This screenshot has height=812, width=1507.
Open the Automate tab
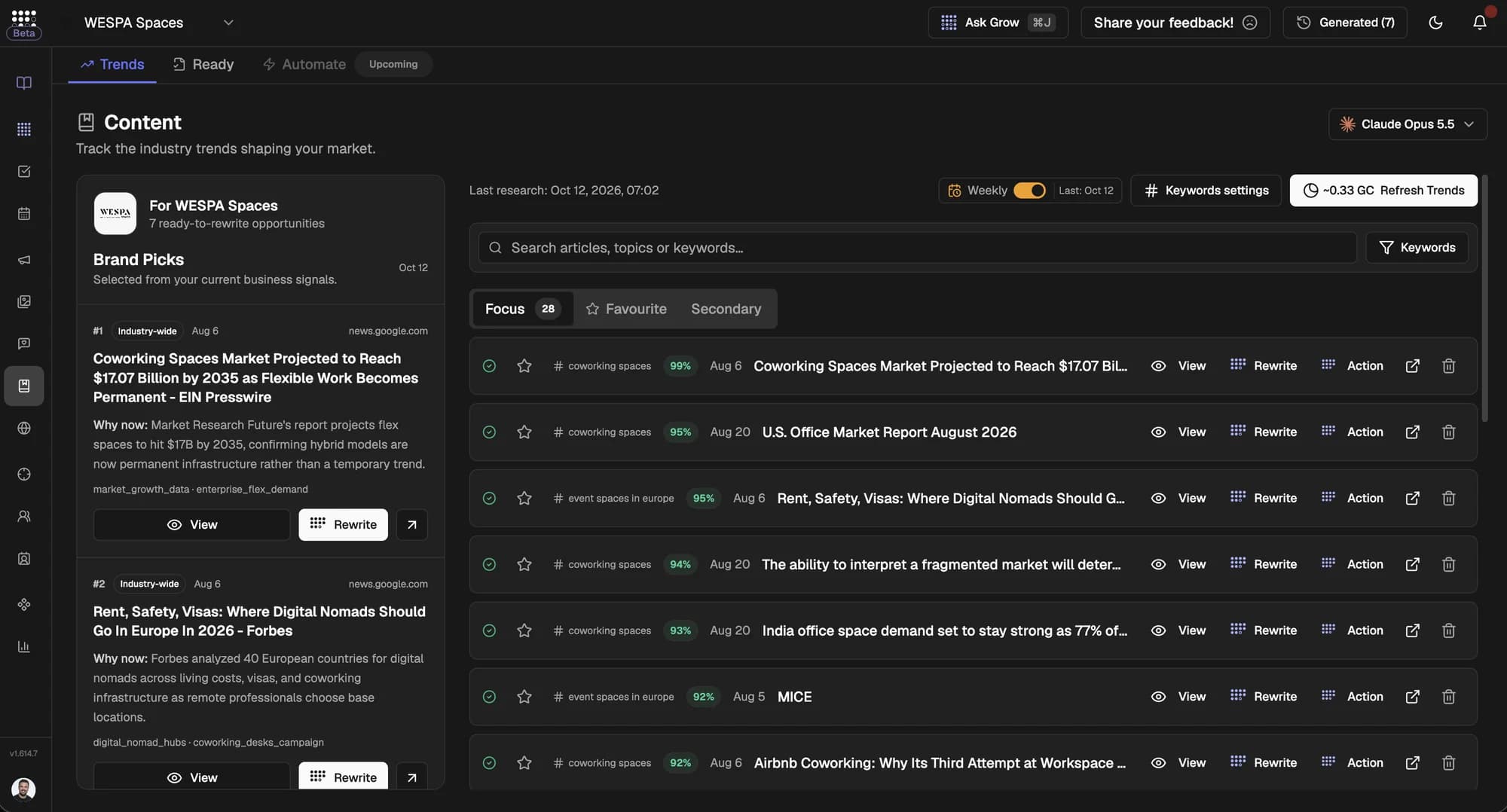(x=304, y=64)
